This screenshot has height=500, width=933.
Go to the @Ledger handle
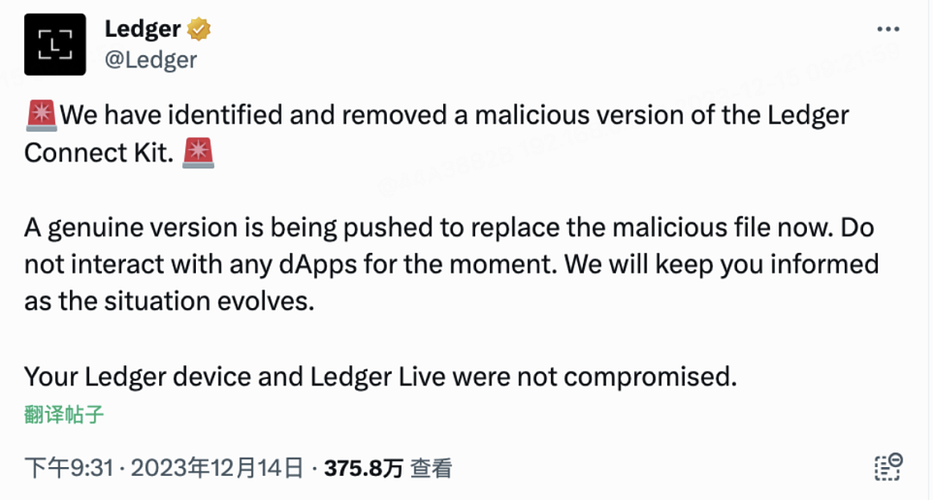tap(151, 59)
